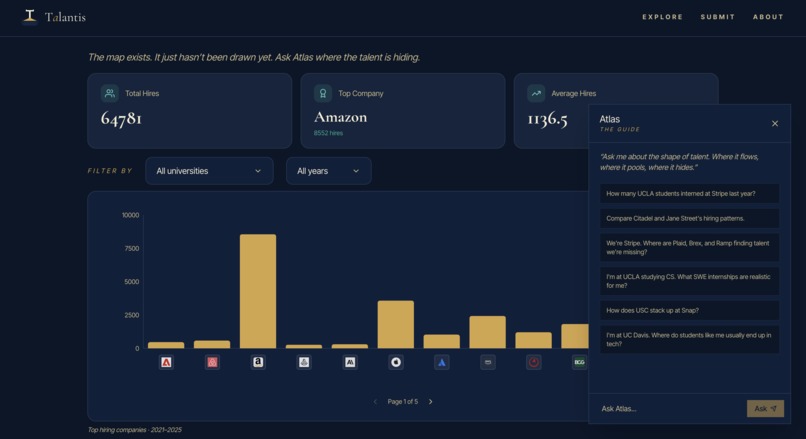Image resolution: width=806 pixels, height=439 pixels.
Task: Go to previous chart page arrow
Action: point(375,401)
